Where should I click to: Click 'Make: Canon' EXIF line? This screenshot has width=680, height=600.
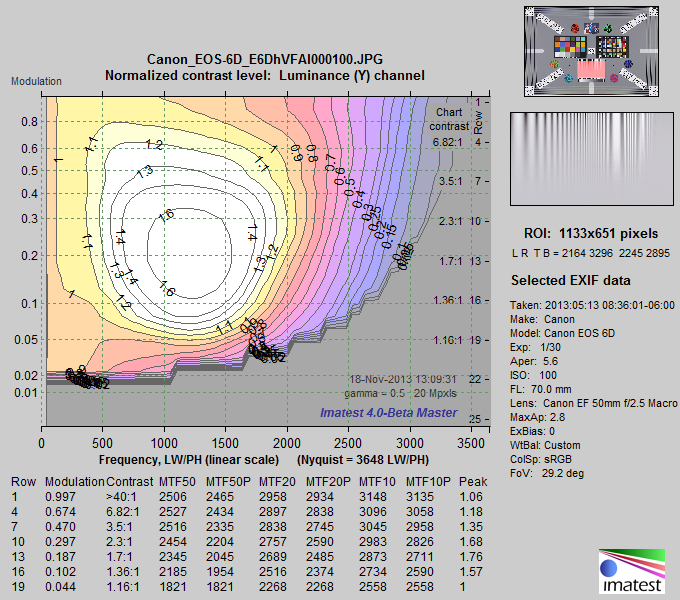(543, 320)
